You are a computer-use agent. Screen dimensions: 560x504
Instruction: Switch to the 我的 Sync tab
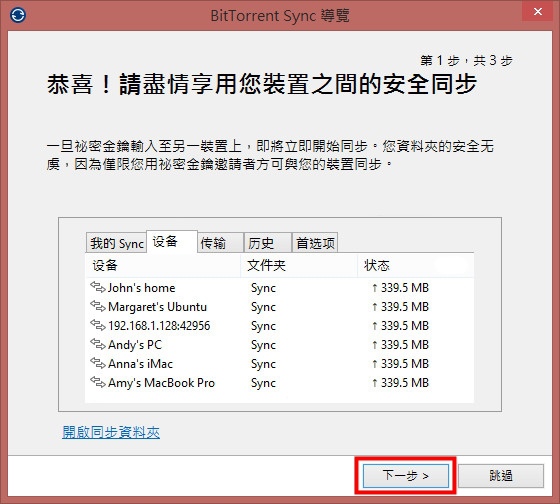tap(116, 243)
